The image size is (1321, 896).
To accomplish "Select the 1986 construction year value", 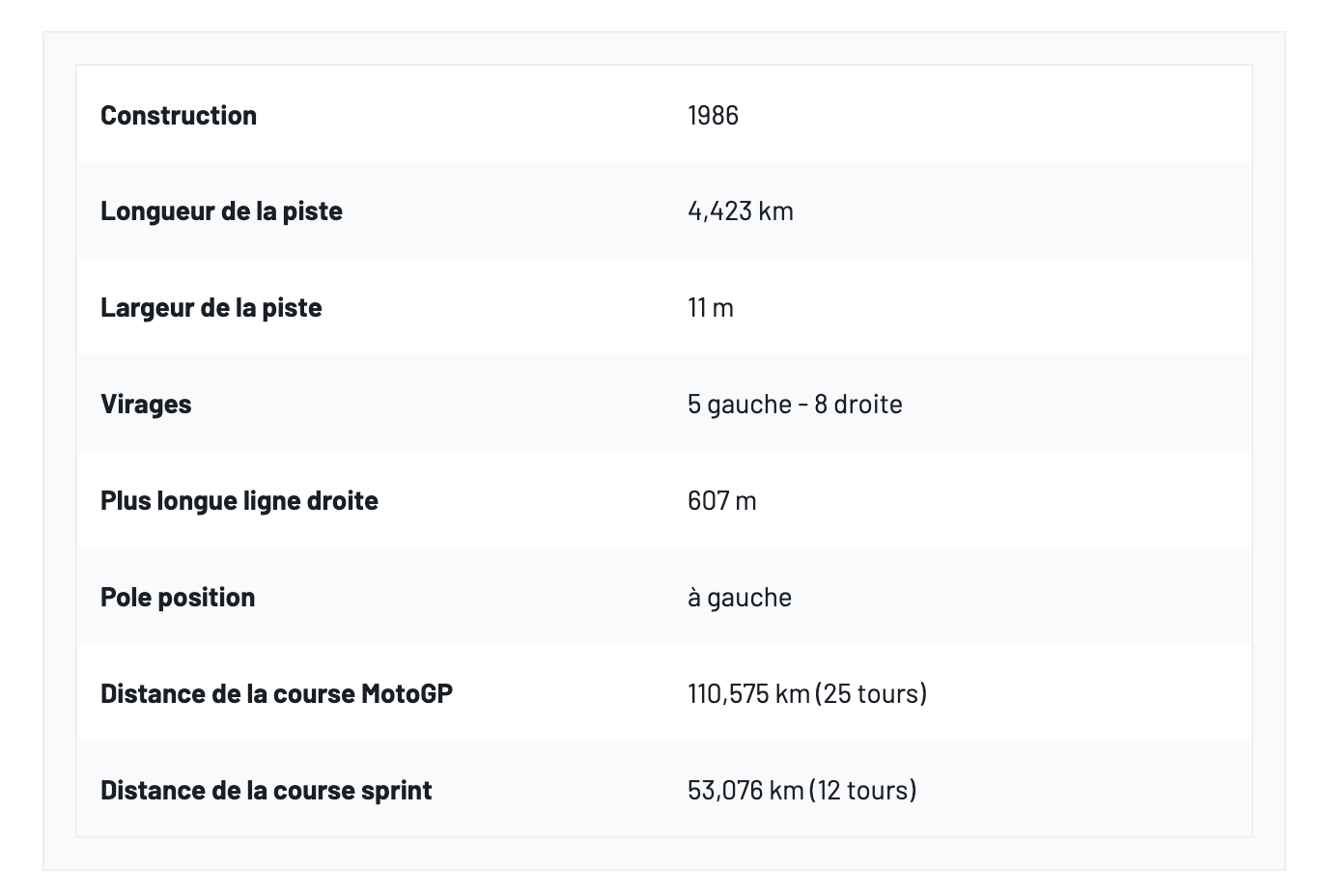I will (x=713, y=115).
